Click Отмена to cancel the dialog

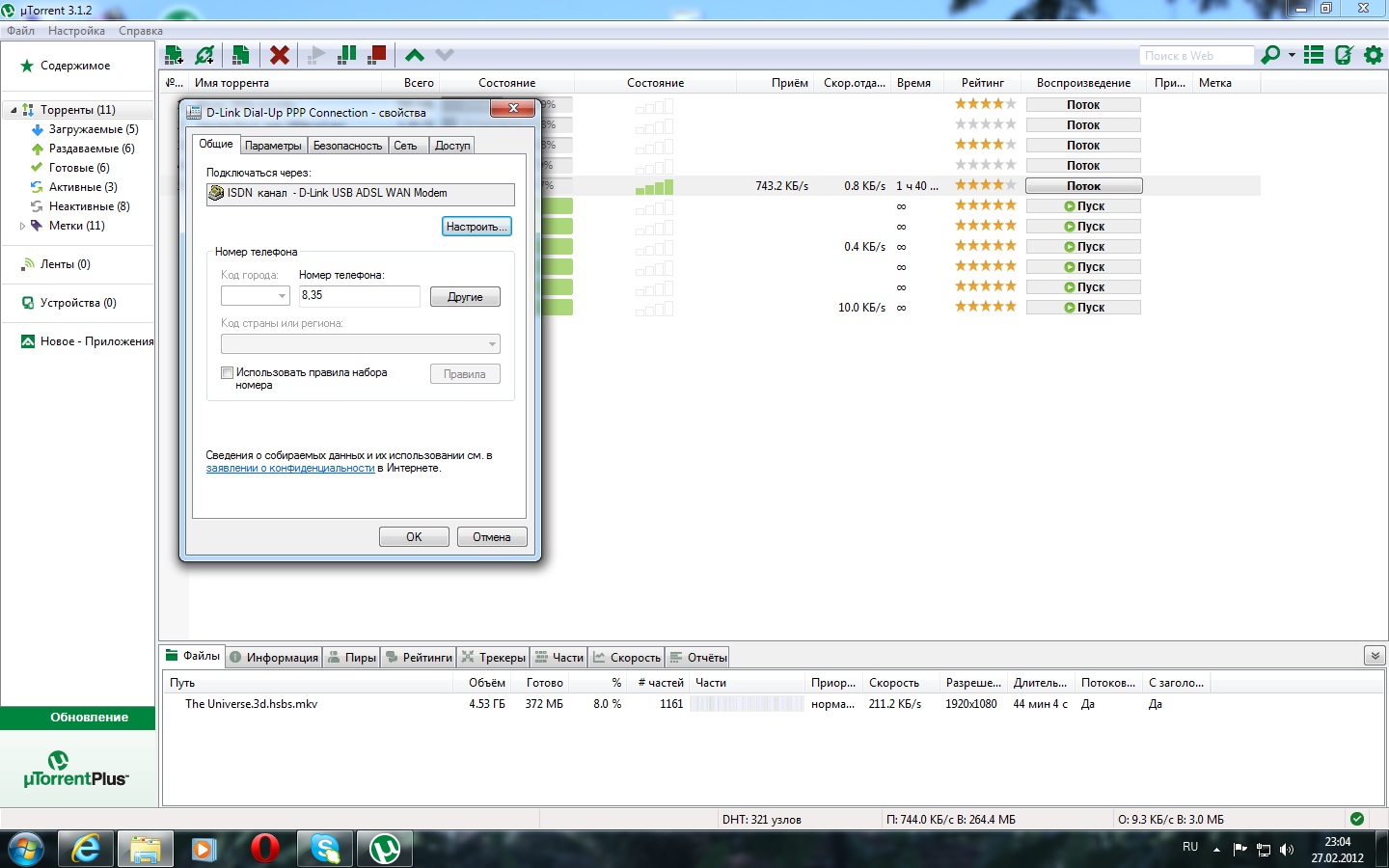(492, 537)
